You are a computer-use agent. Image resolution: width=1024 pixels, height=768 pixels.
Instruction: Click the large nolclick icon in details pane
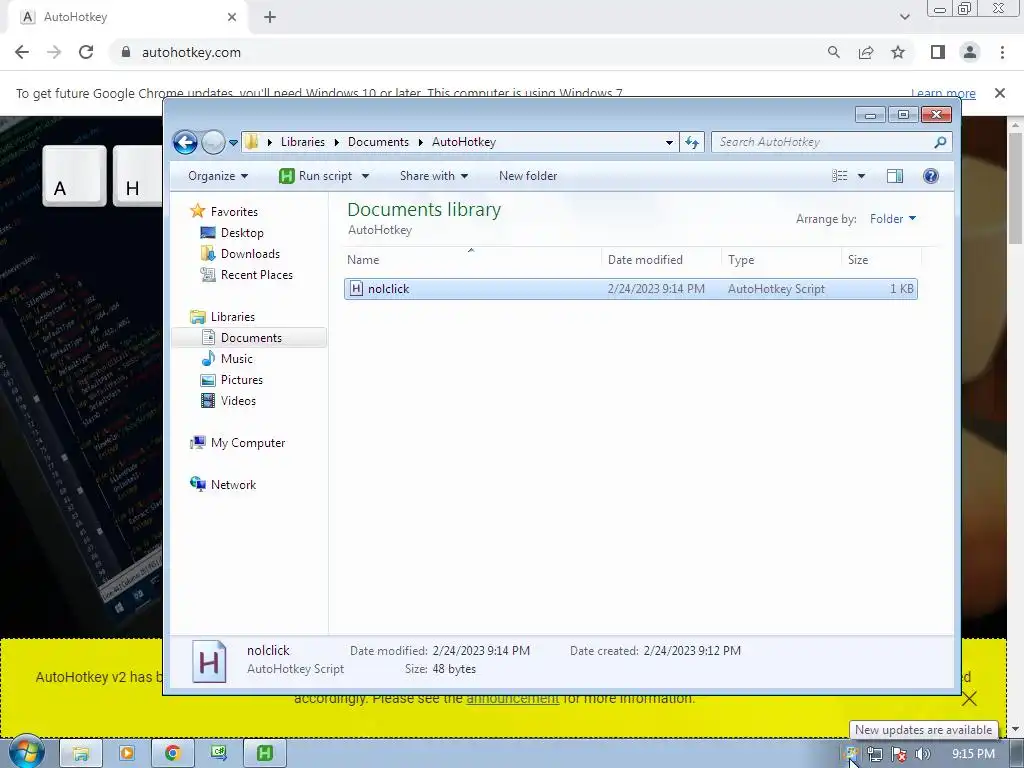[209, 661]
